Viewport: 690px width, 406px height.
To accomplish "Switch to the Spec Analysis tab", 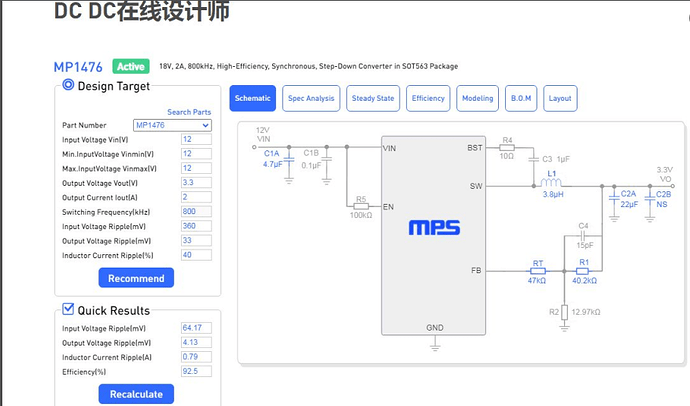I will point(311,98).
